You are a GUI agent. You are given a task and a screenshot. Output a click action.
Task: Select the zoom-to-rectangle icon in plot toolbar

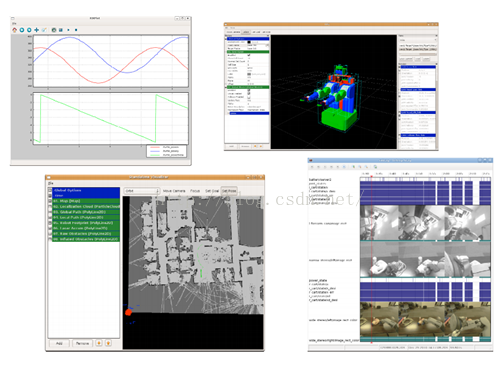click(x=44, y=30)
